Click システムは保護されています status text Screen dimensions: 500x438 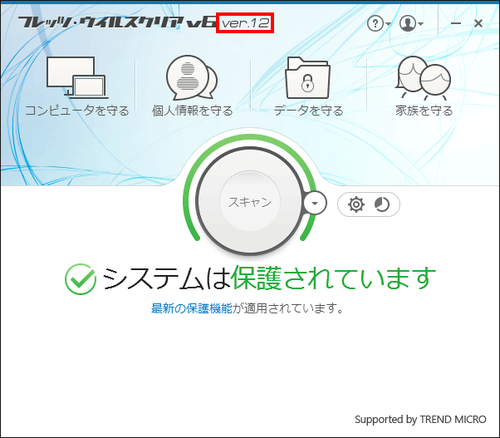[x=269, y=279]
